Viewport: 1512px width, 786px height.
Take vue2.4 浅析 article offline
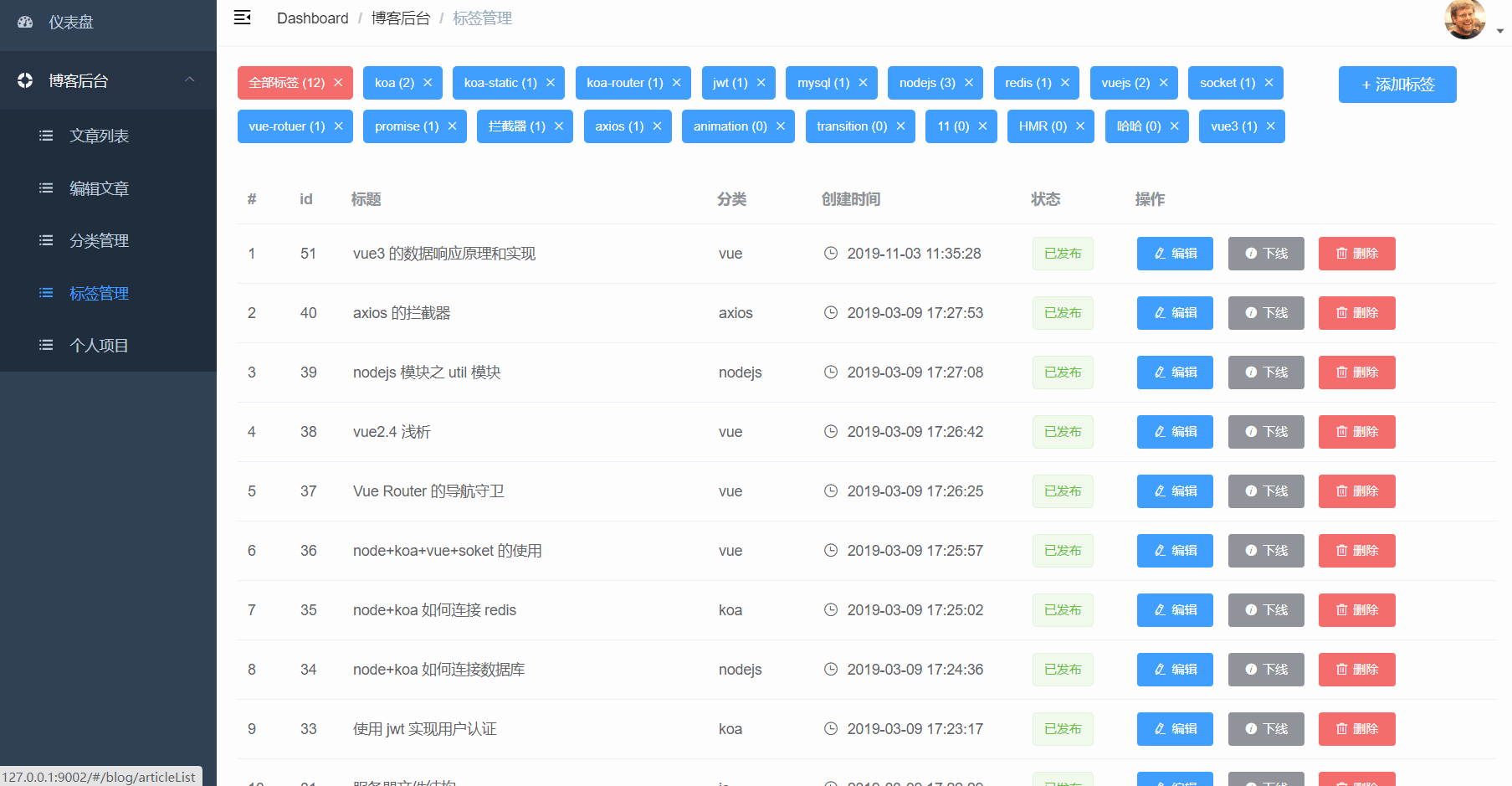pos(1266,432)
